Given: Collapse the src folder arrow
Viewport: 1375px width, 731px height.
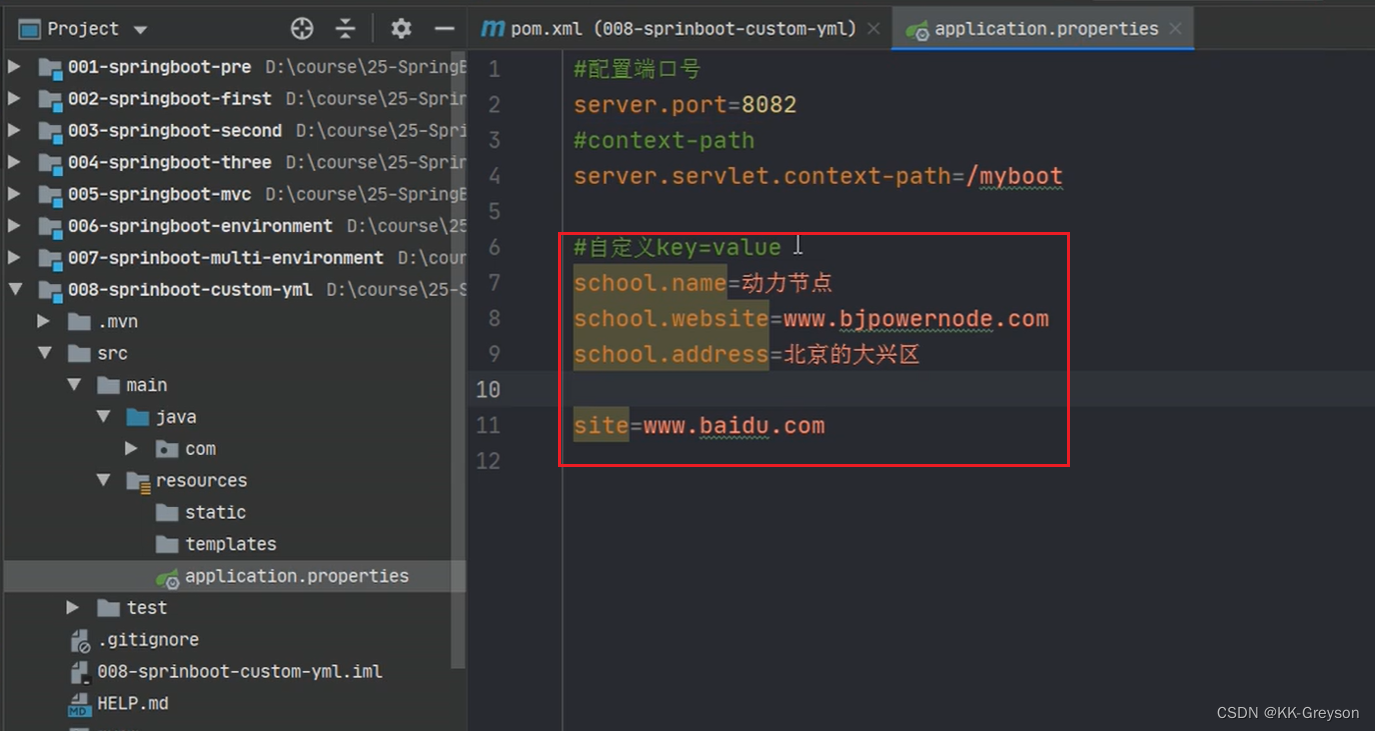Looking at the screenshot, I should click(x=43, y=353).
